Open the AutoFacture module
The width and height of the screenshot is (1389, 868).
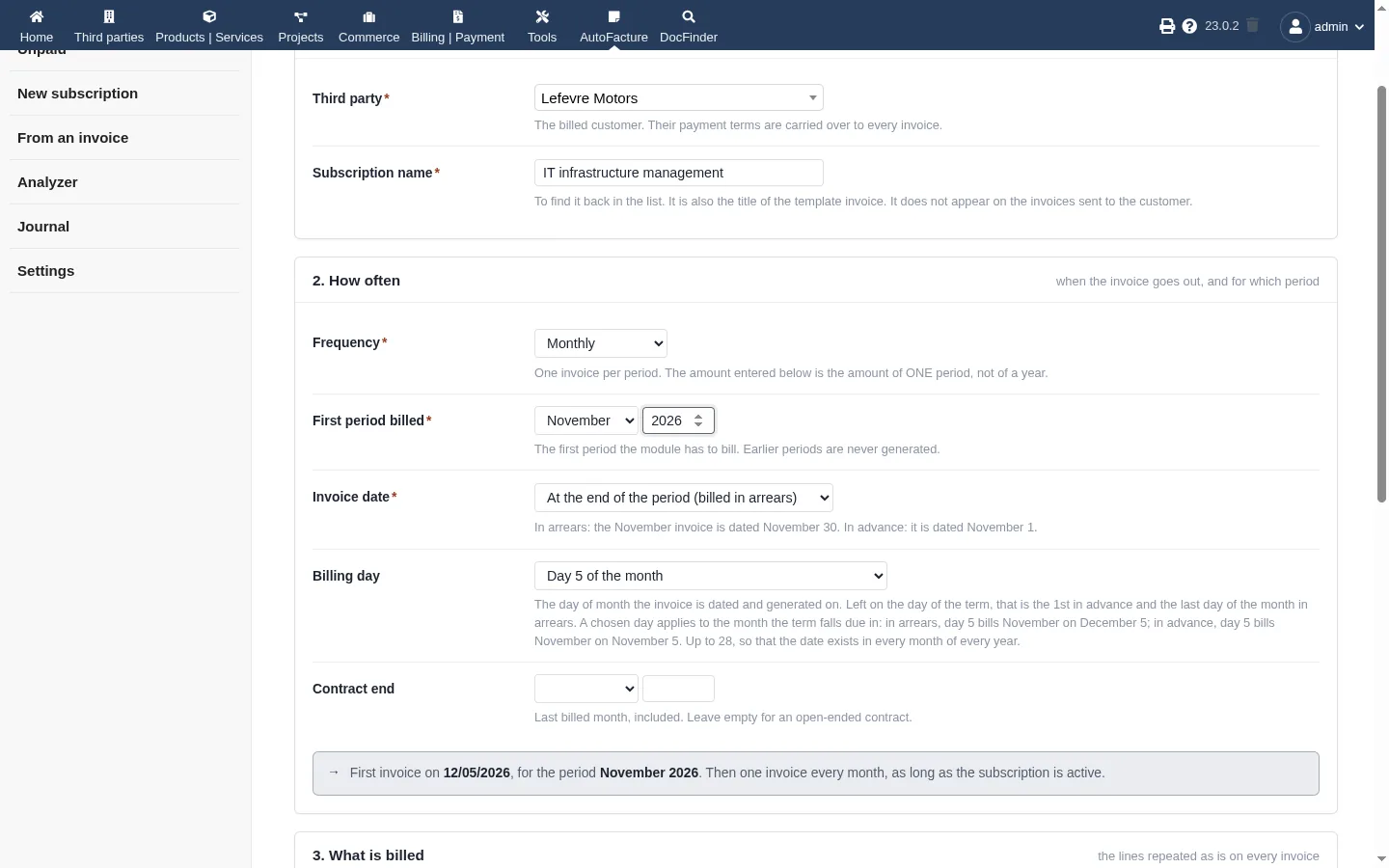click(x=613, y=26)
